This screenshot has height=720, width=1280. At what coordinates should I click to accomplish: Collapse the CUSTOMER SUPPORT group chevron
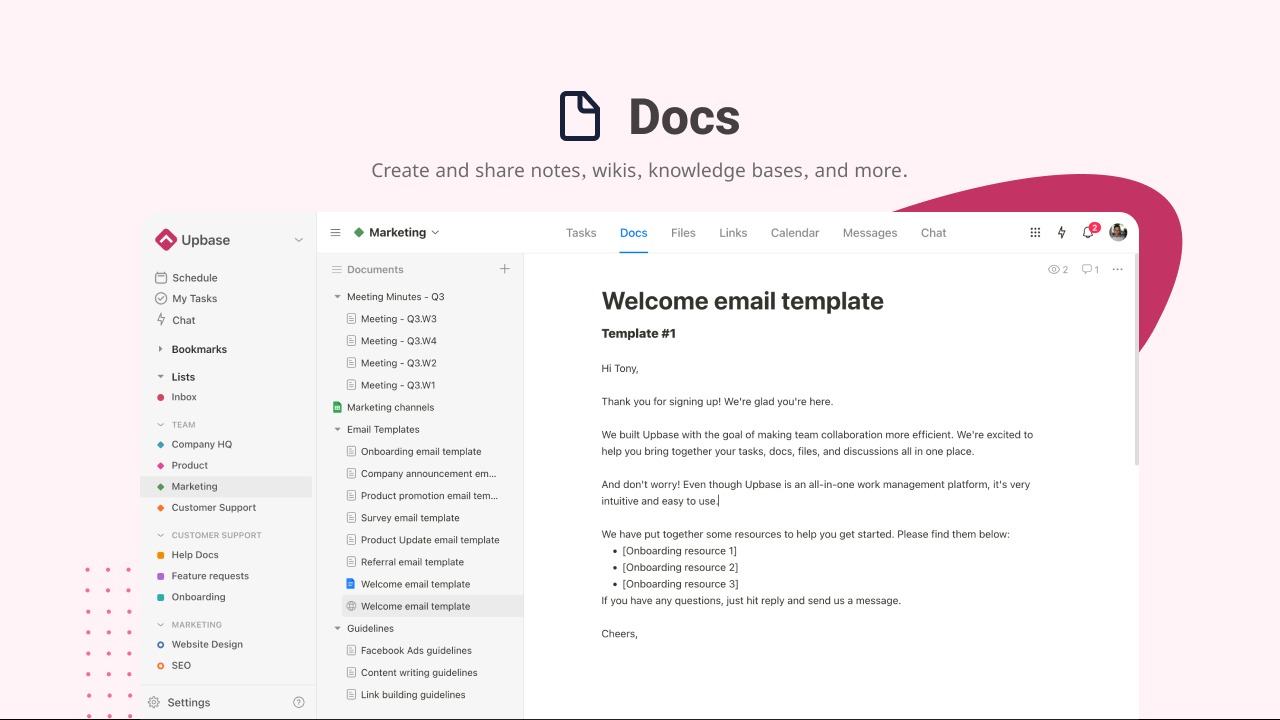pyautogui.click(x=160, y=535)
